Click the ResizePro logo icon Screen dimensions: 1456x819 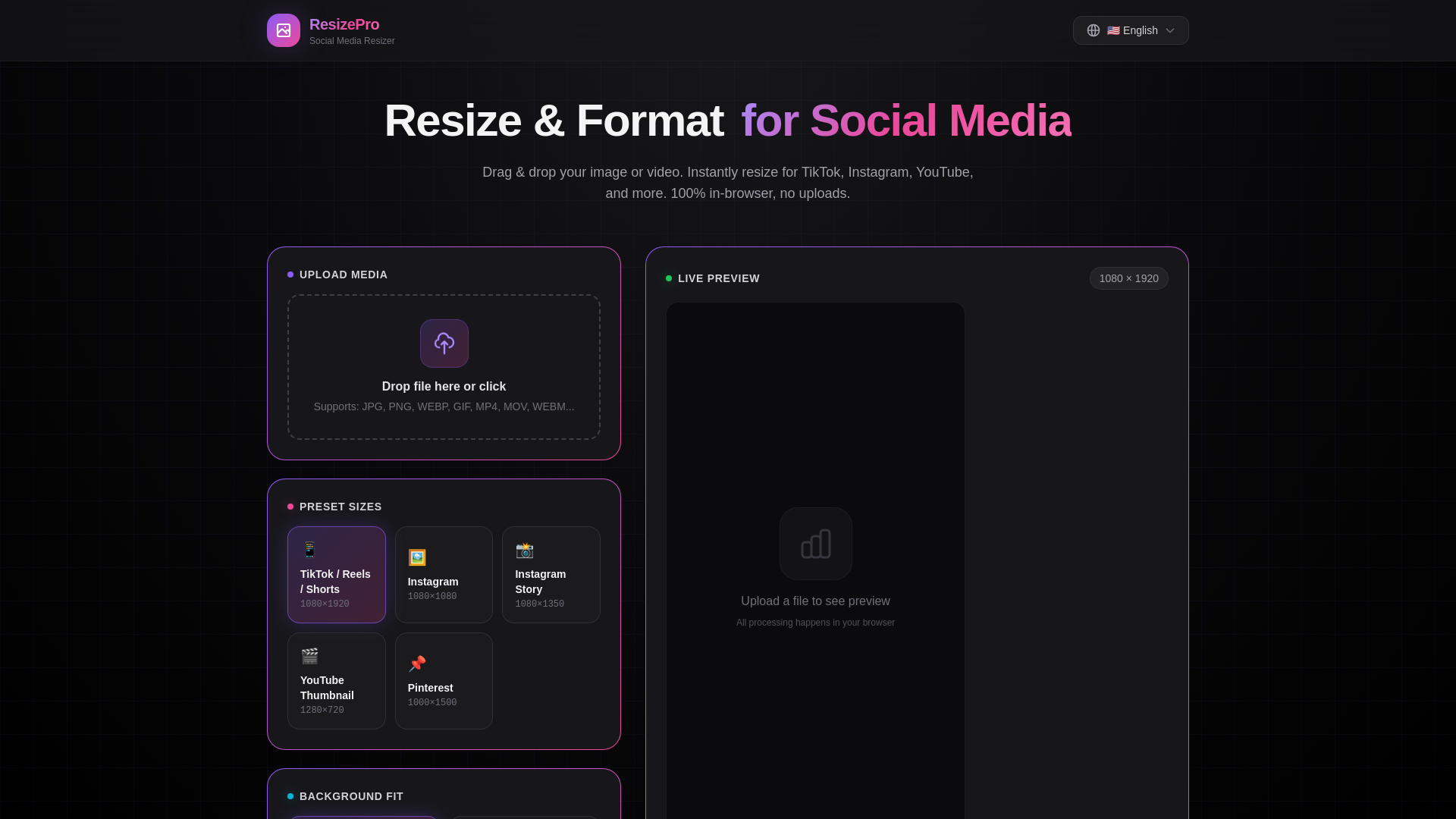point(284,30)
